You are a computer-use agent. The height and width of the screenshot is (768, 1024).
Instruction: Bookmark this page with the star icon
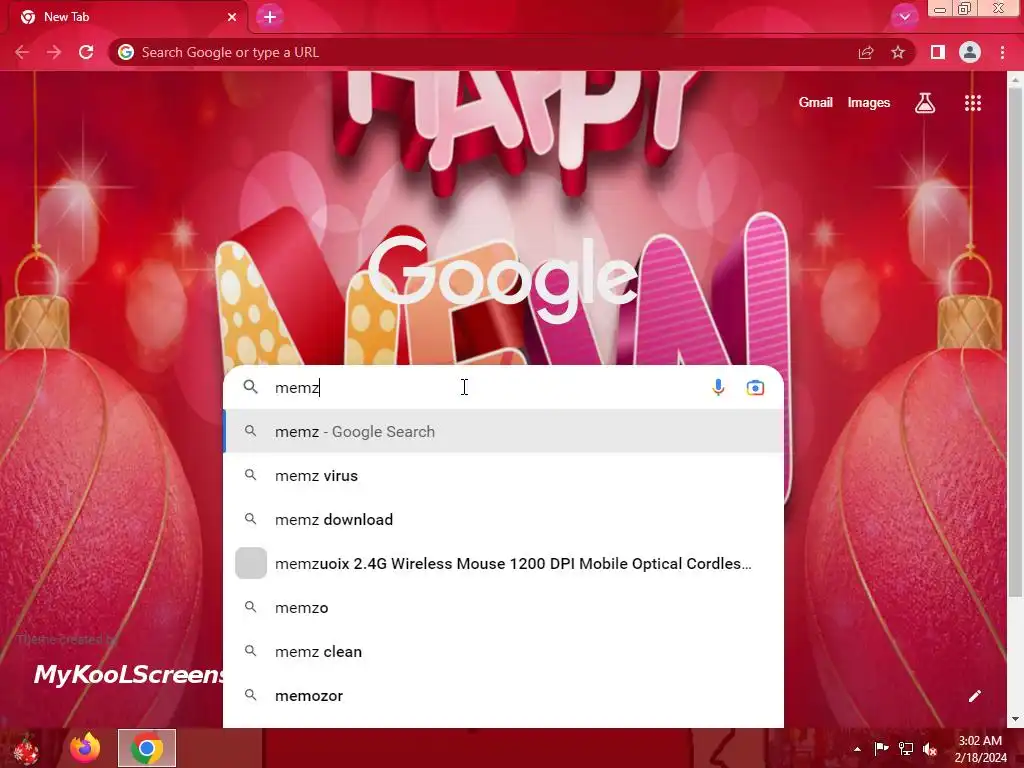tap(898, 52)
